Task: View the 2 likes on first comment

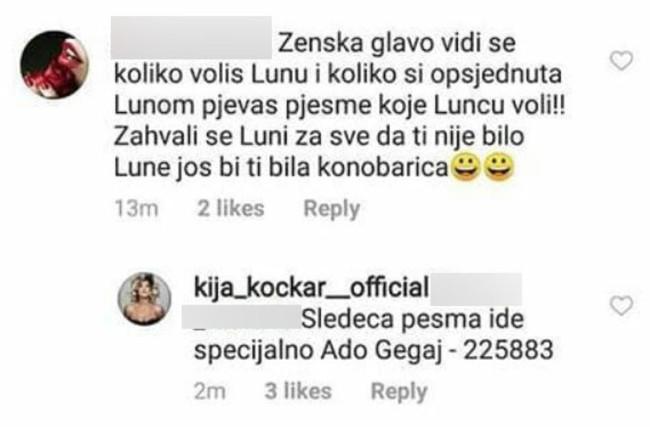Action: click(x=230, y=208)
